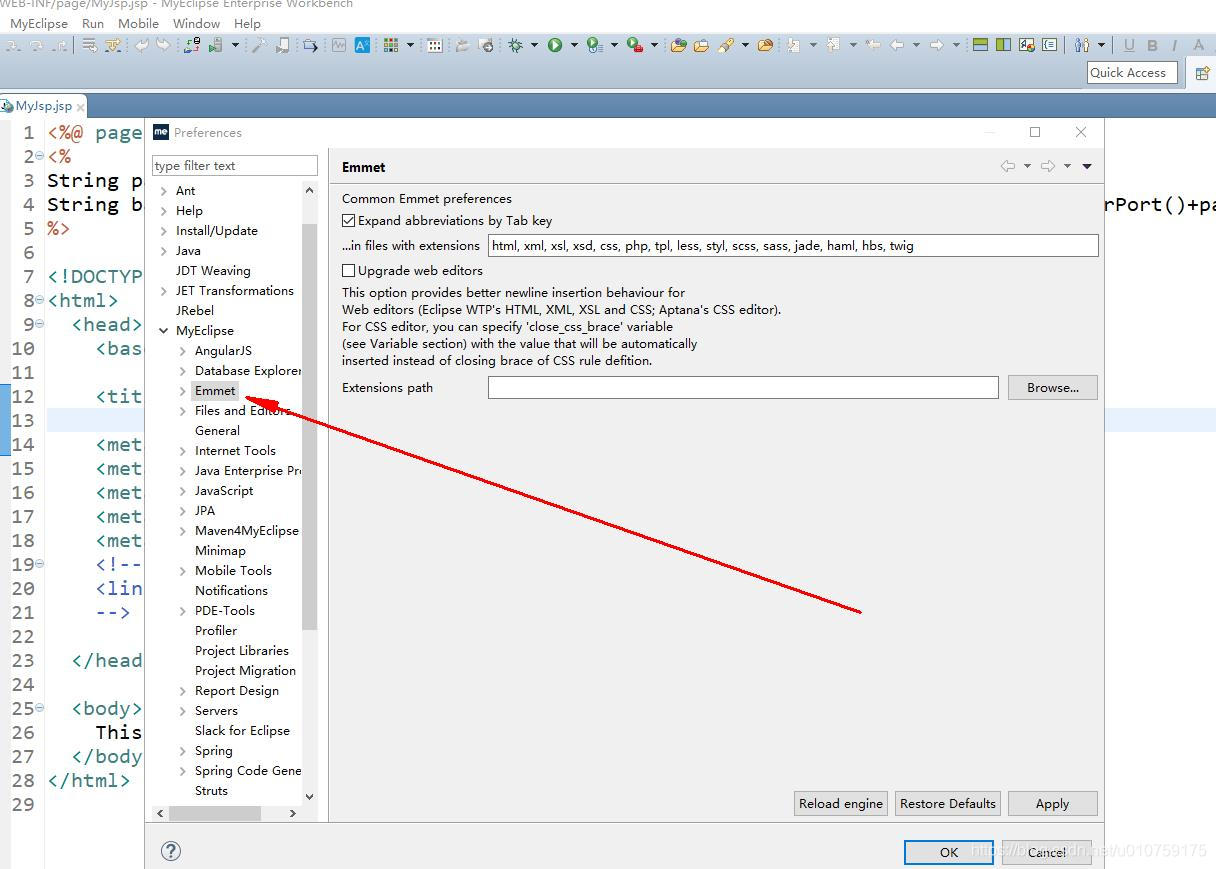Click the tree scroll-down arrow
This screenshot has height=869, width=1216.
coord(309,796)
